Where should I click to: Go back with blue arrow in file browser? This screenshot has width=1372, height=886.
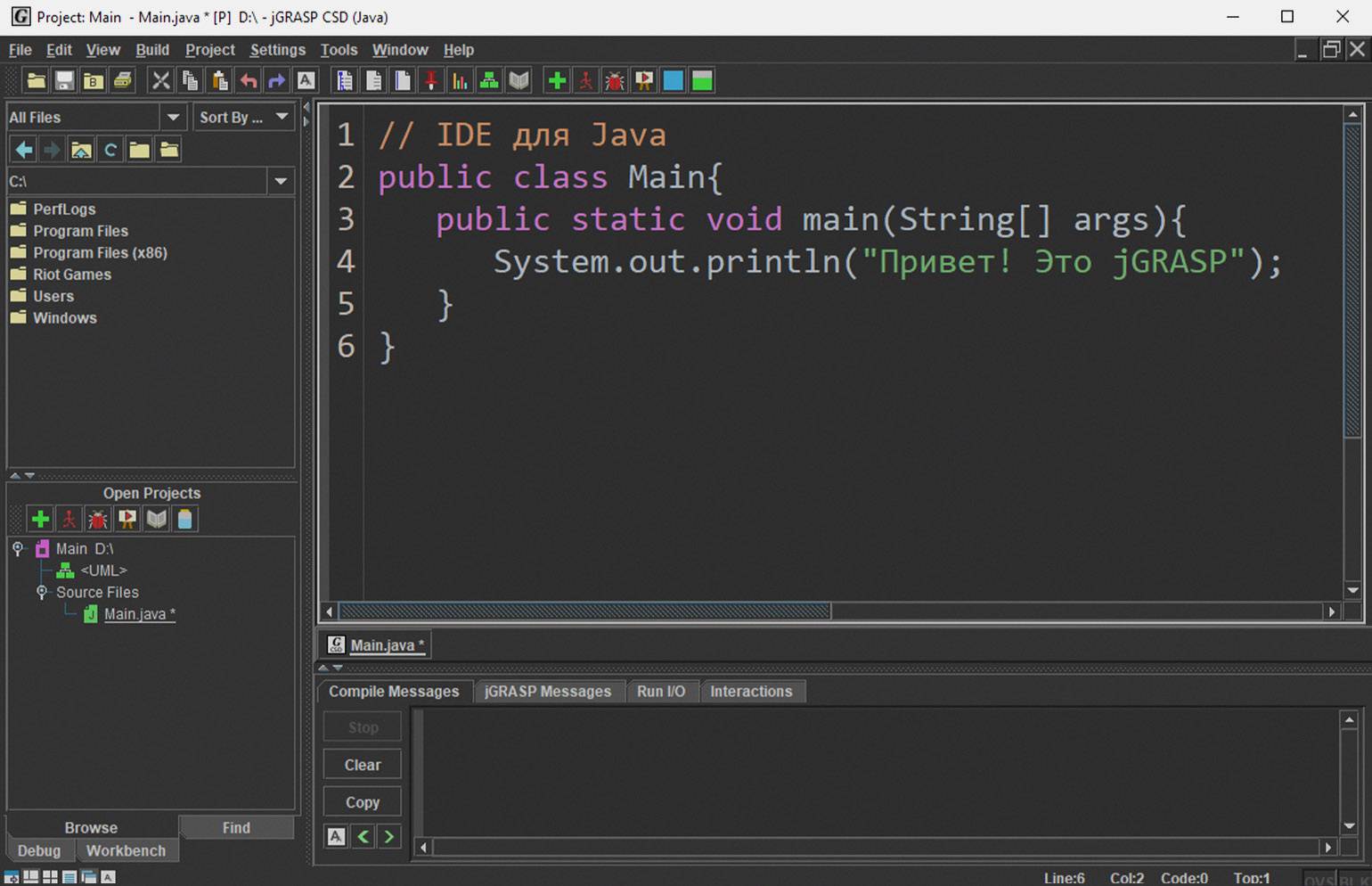[x=24, y=150]
